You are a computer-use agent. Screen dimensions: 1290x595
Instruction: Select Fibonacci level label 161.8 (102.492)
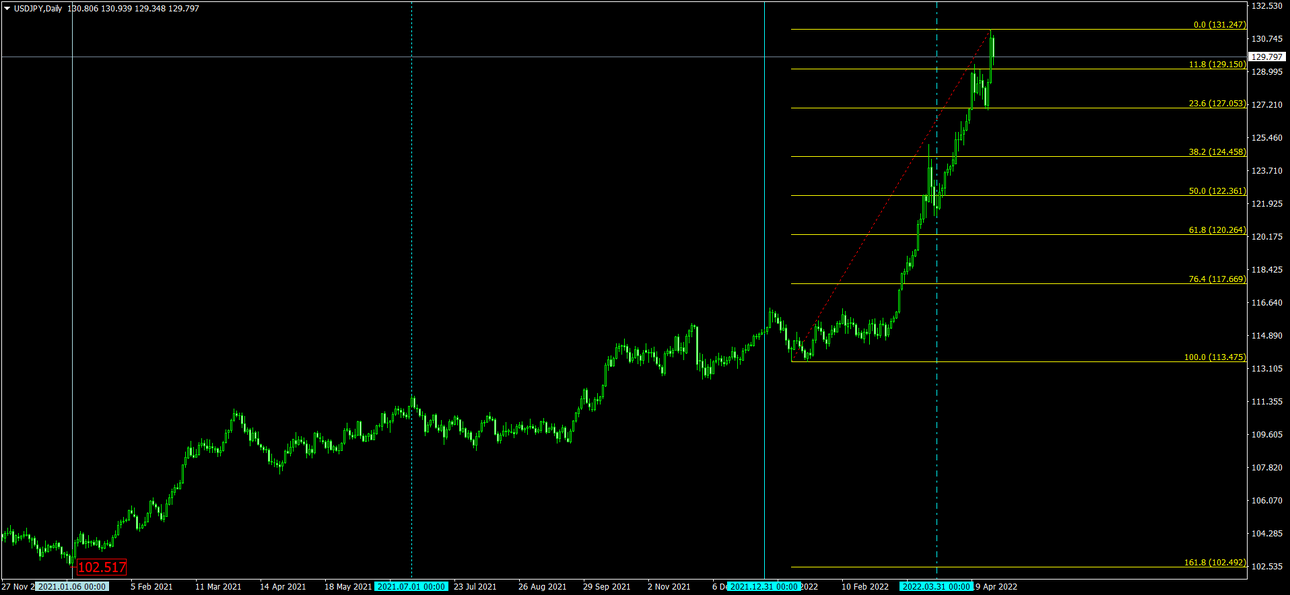1215,562
